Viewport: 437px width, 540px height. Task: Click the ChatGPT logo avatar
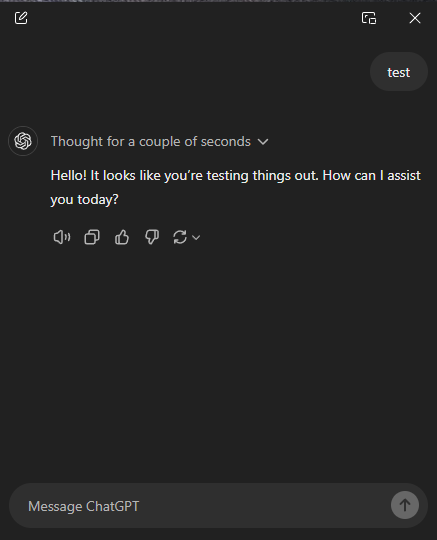click(x=23, y=141)
